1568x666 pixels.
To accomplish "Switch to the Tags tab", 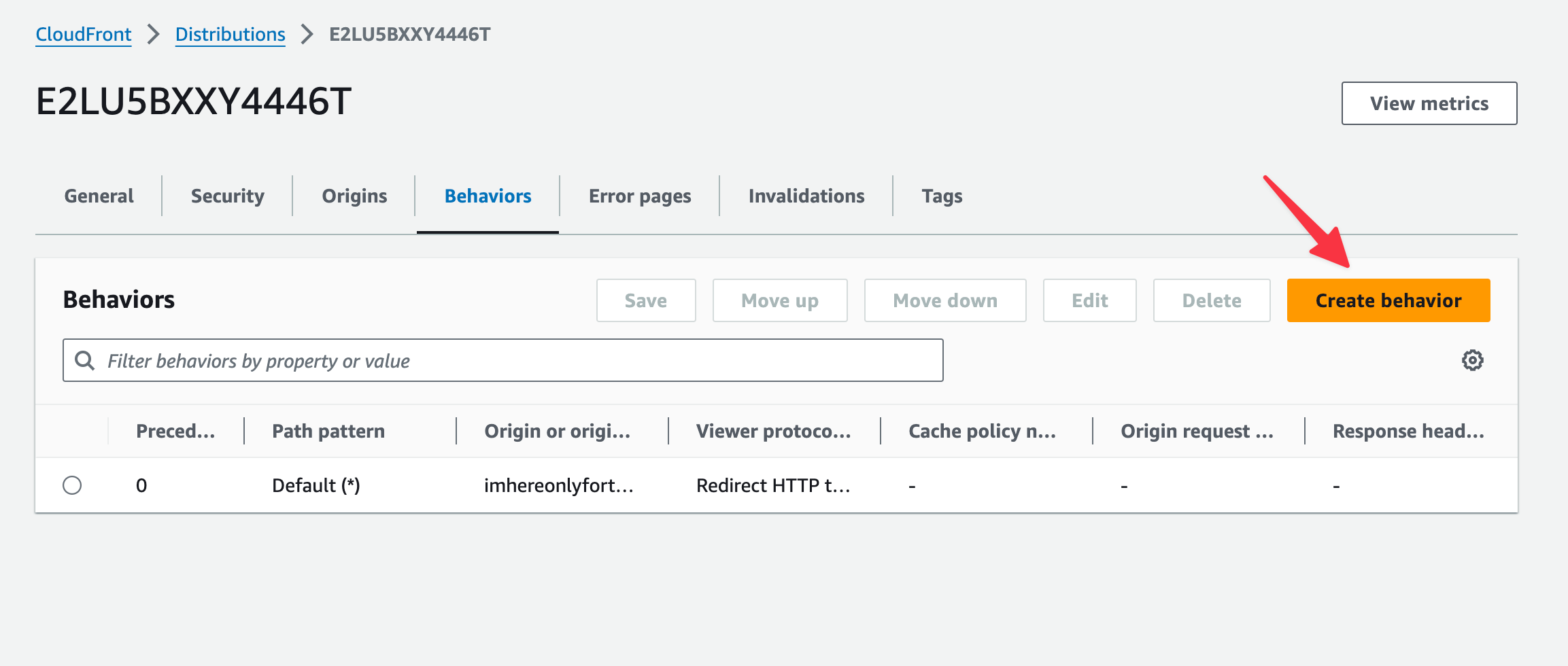I will (942, 196).
